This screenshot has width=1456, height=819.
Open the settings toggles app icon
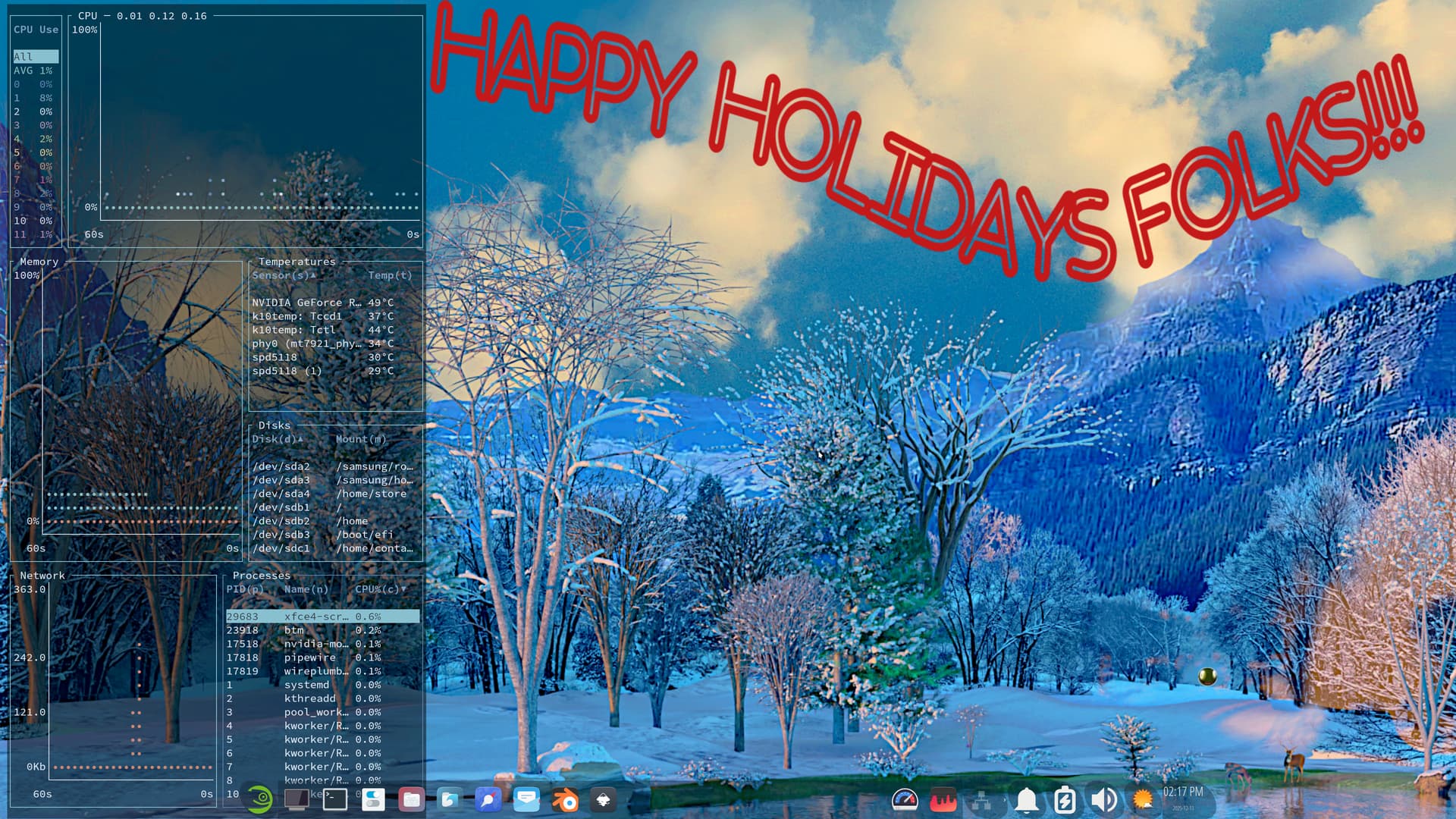click(373, 799)
